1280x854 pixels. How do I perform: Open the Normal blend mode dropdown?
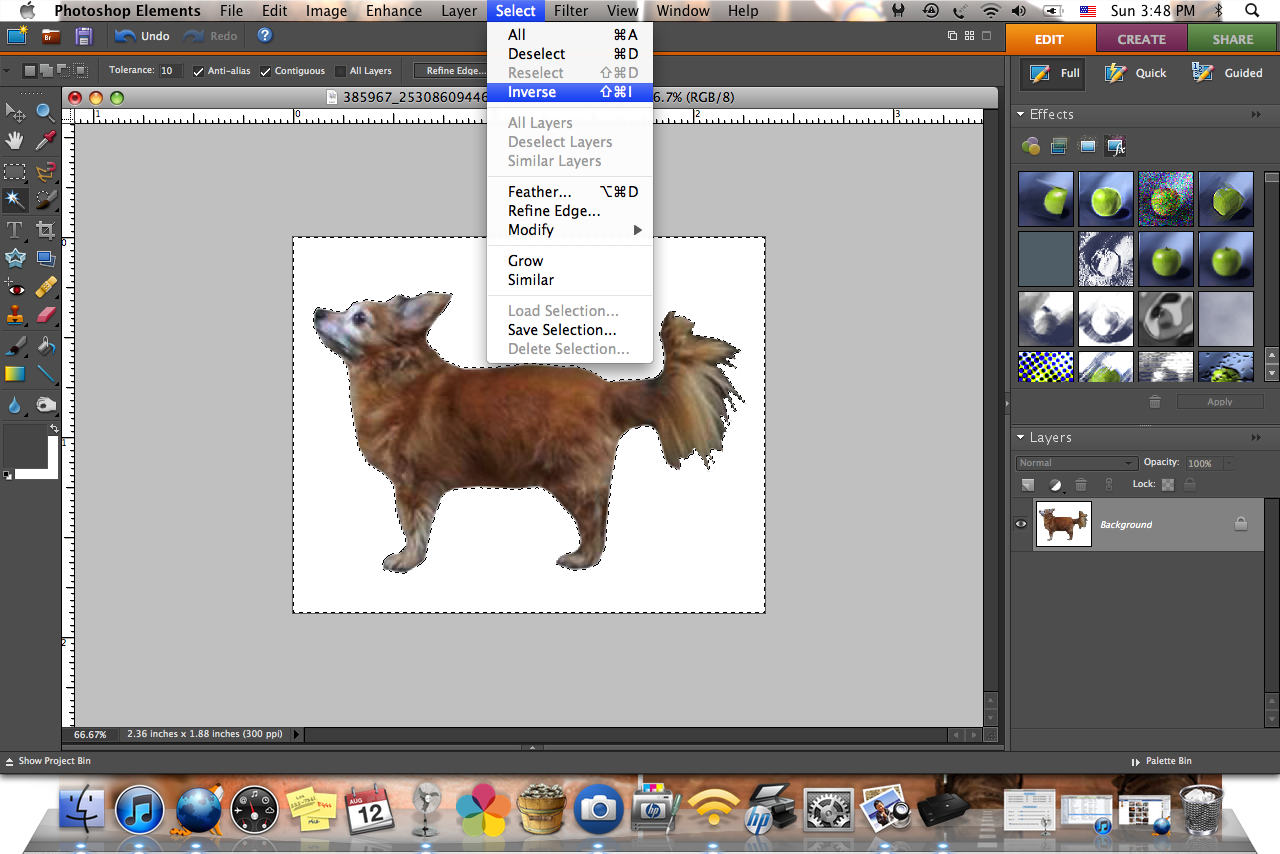[x=1076, y=463]
